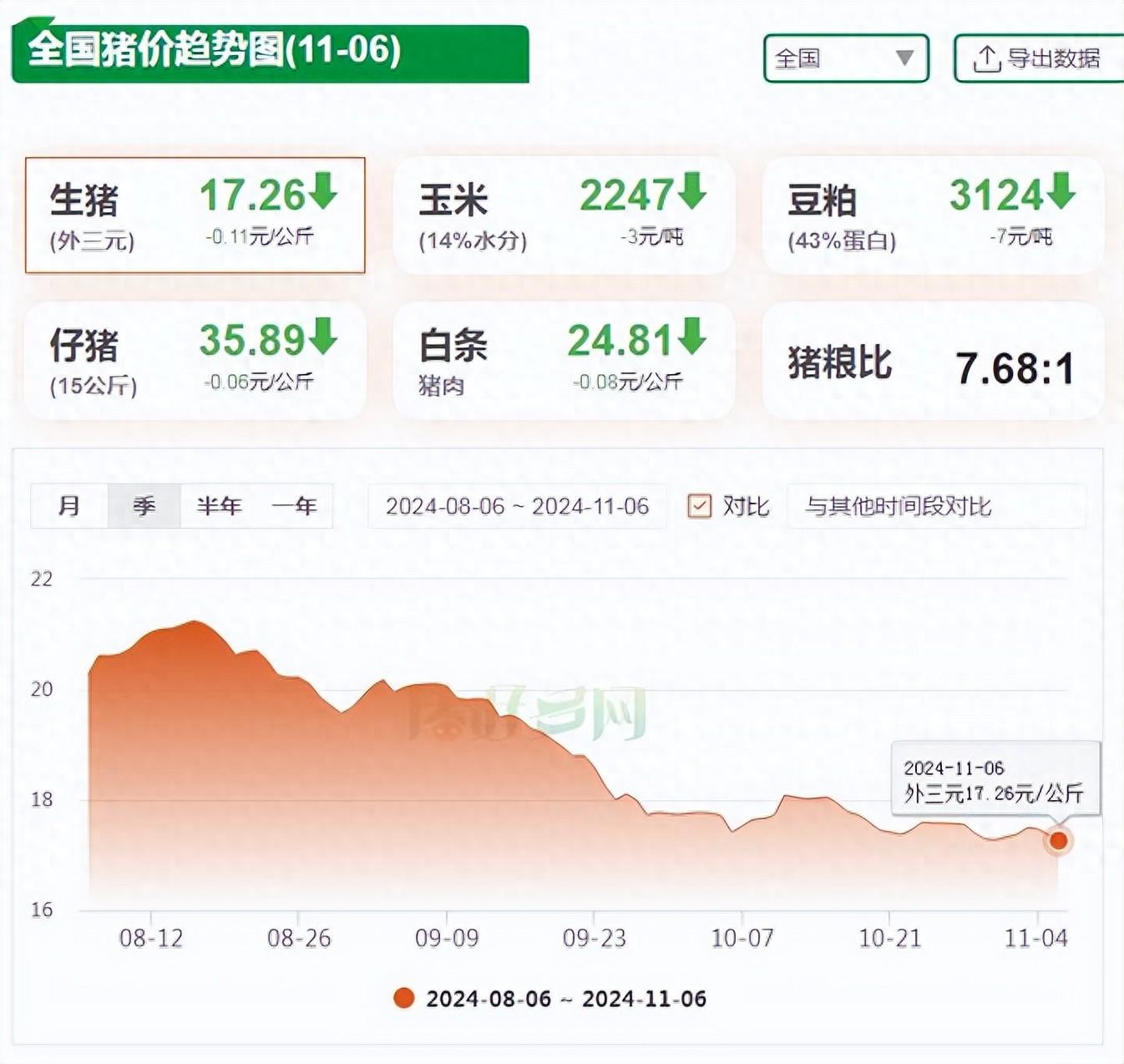The width and height of the screenshot is (1124, 1064).
Task: Switch to the 月 time range tab
Action: pos(69,506)
